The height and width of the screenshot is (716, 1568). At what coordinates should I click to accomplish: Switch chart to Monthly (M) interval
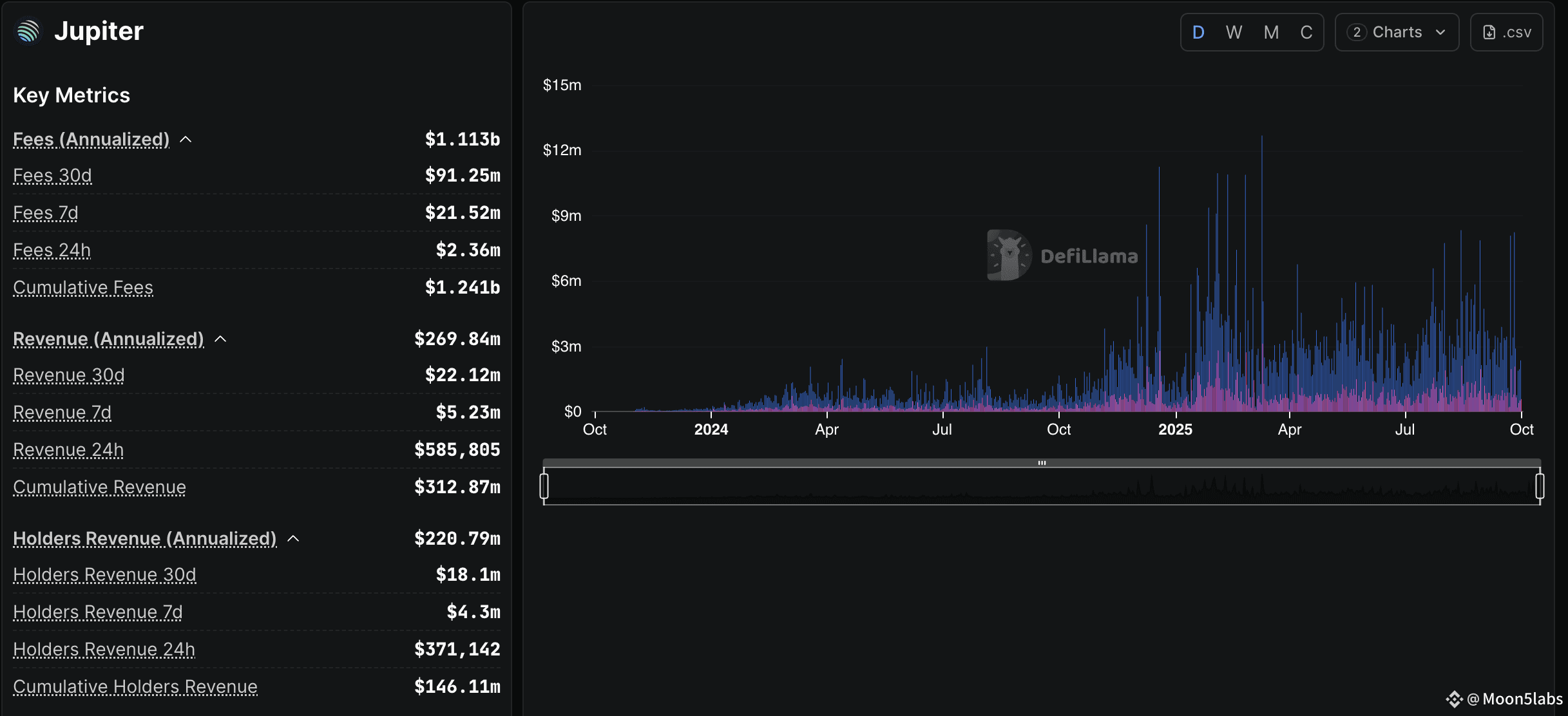1271,32
